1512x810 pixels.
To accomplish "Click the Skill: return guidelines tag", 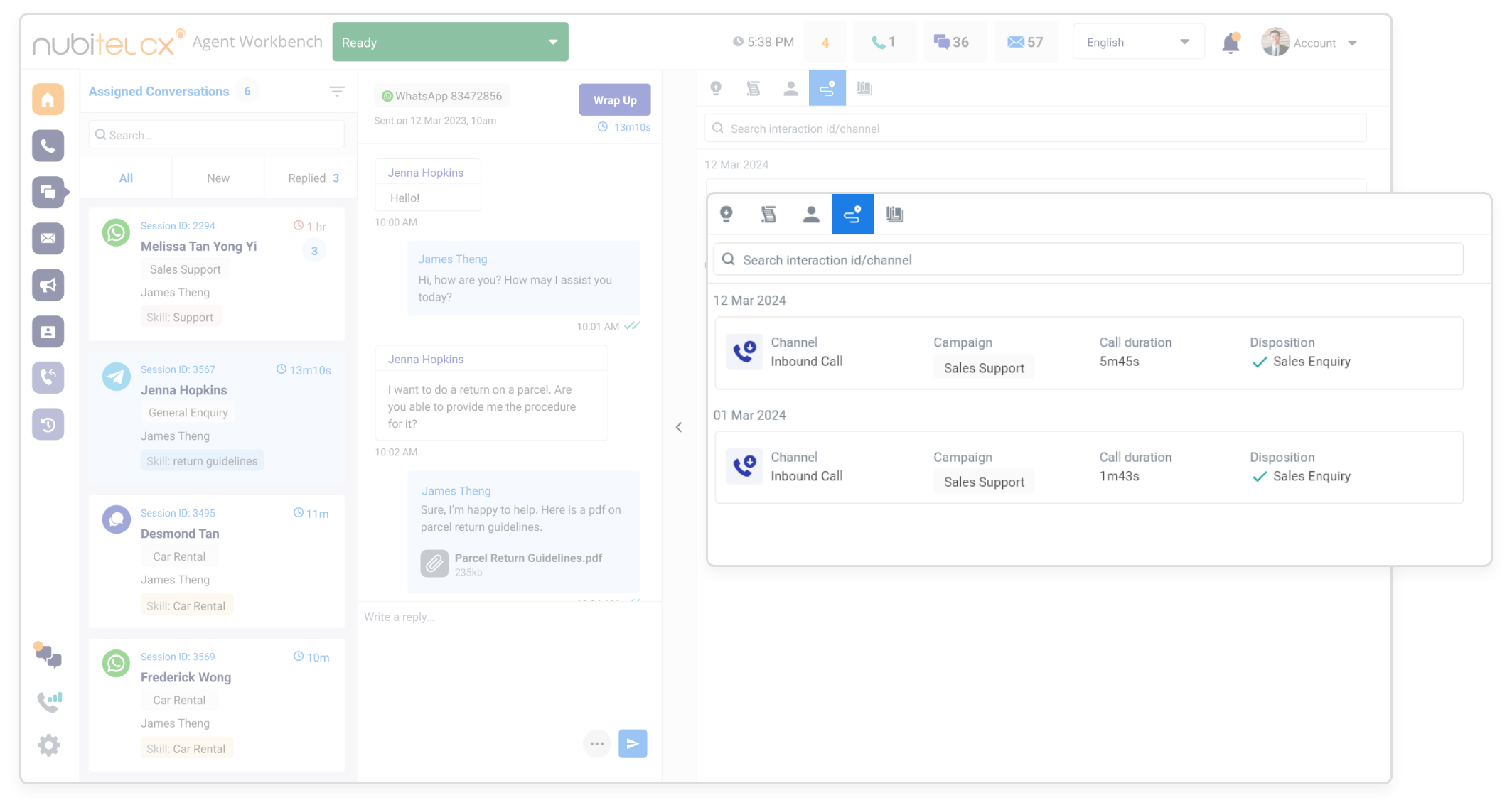I will [202, 460].
